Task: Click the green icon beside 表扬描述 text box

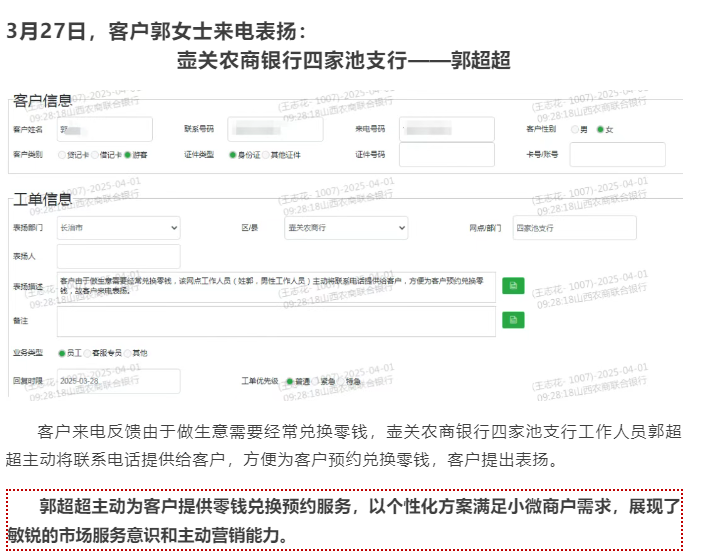Action: point(512,286)
